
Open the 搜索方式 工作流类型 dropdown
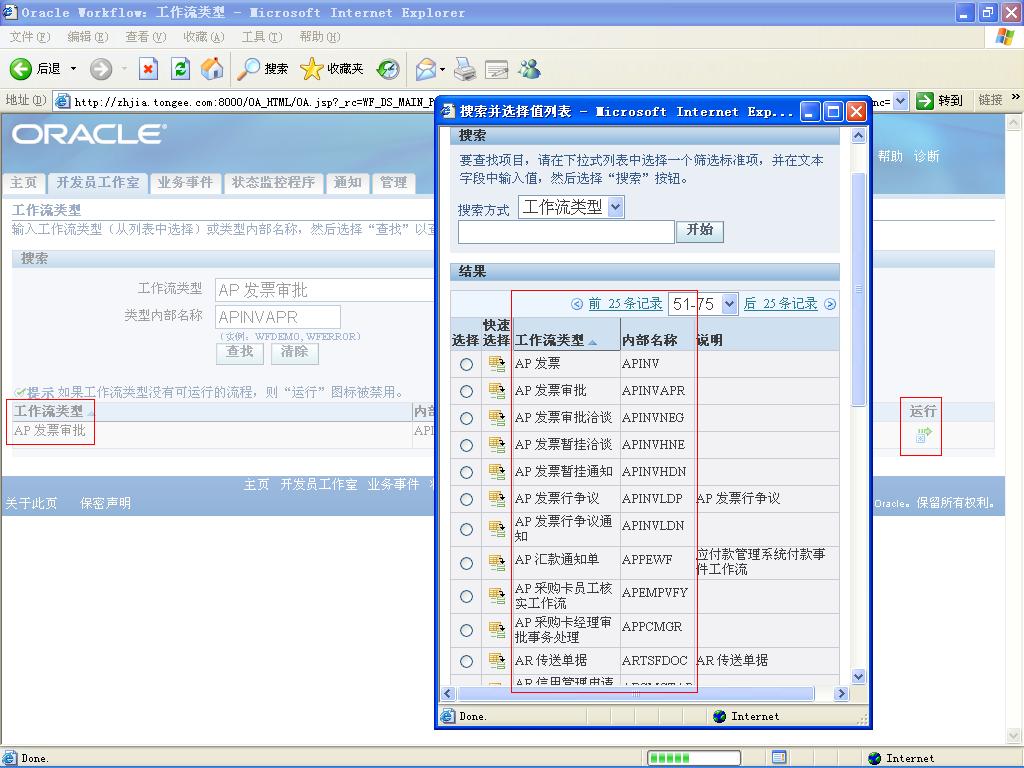pyautogui.click(x=571, y=208)
